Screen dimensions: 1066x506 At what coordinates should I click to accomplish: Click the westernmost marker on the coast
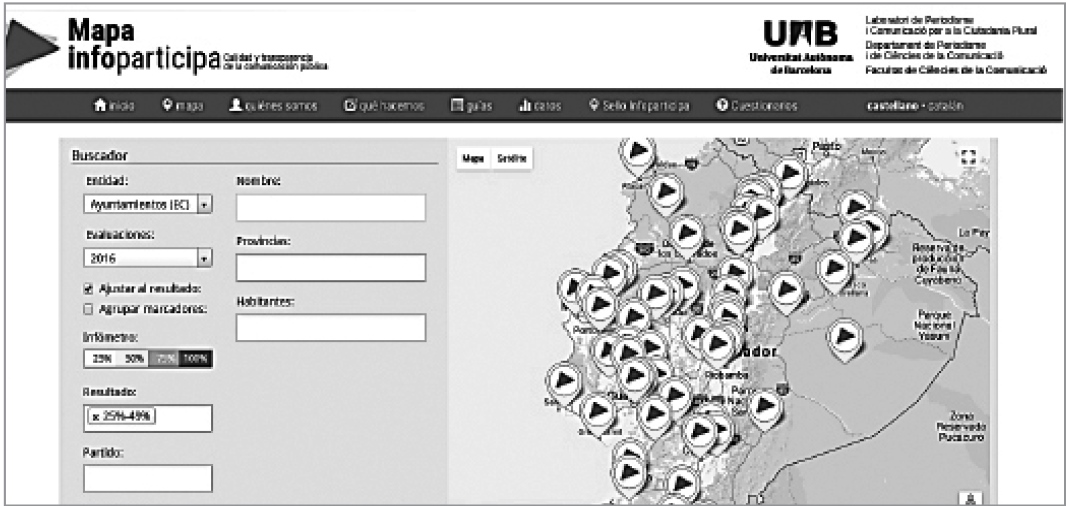(564, 384)
